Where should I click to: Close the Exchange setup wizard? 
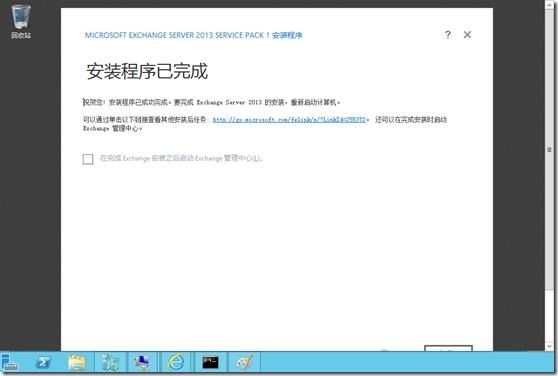[467, 35]
